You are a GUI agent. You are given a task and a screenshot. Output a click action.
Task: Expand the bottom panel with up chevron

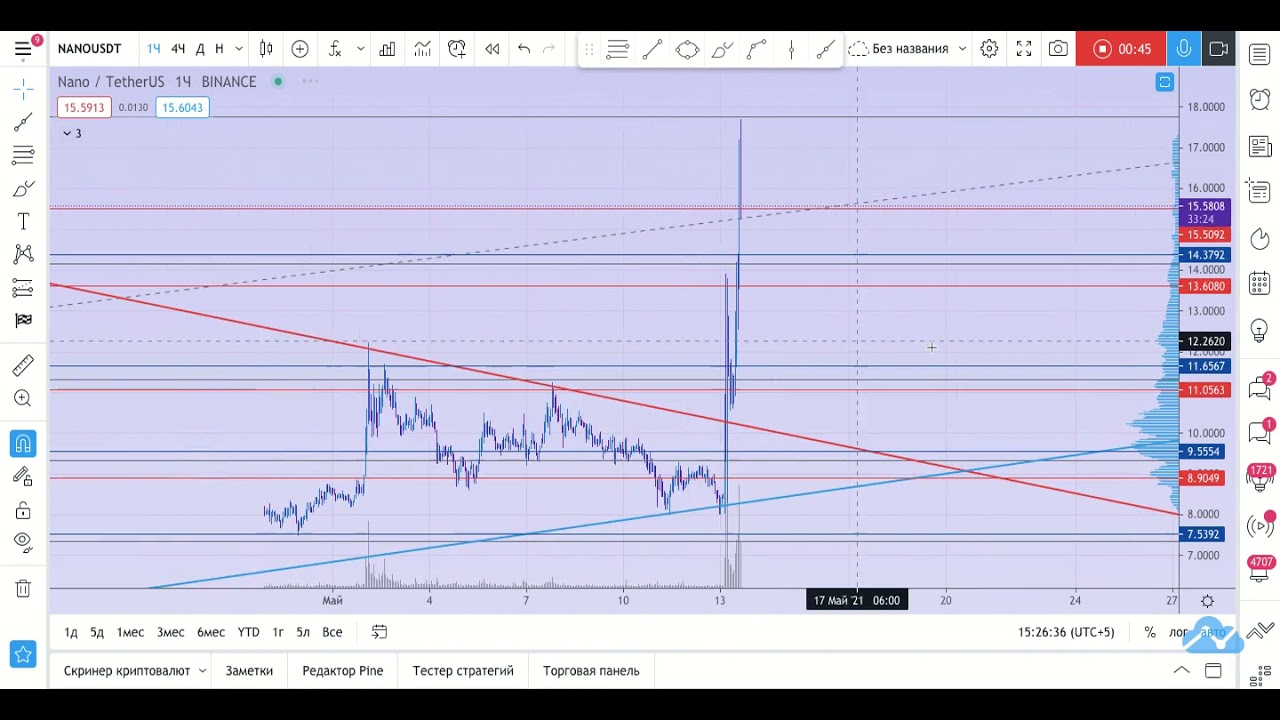1181,671
